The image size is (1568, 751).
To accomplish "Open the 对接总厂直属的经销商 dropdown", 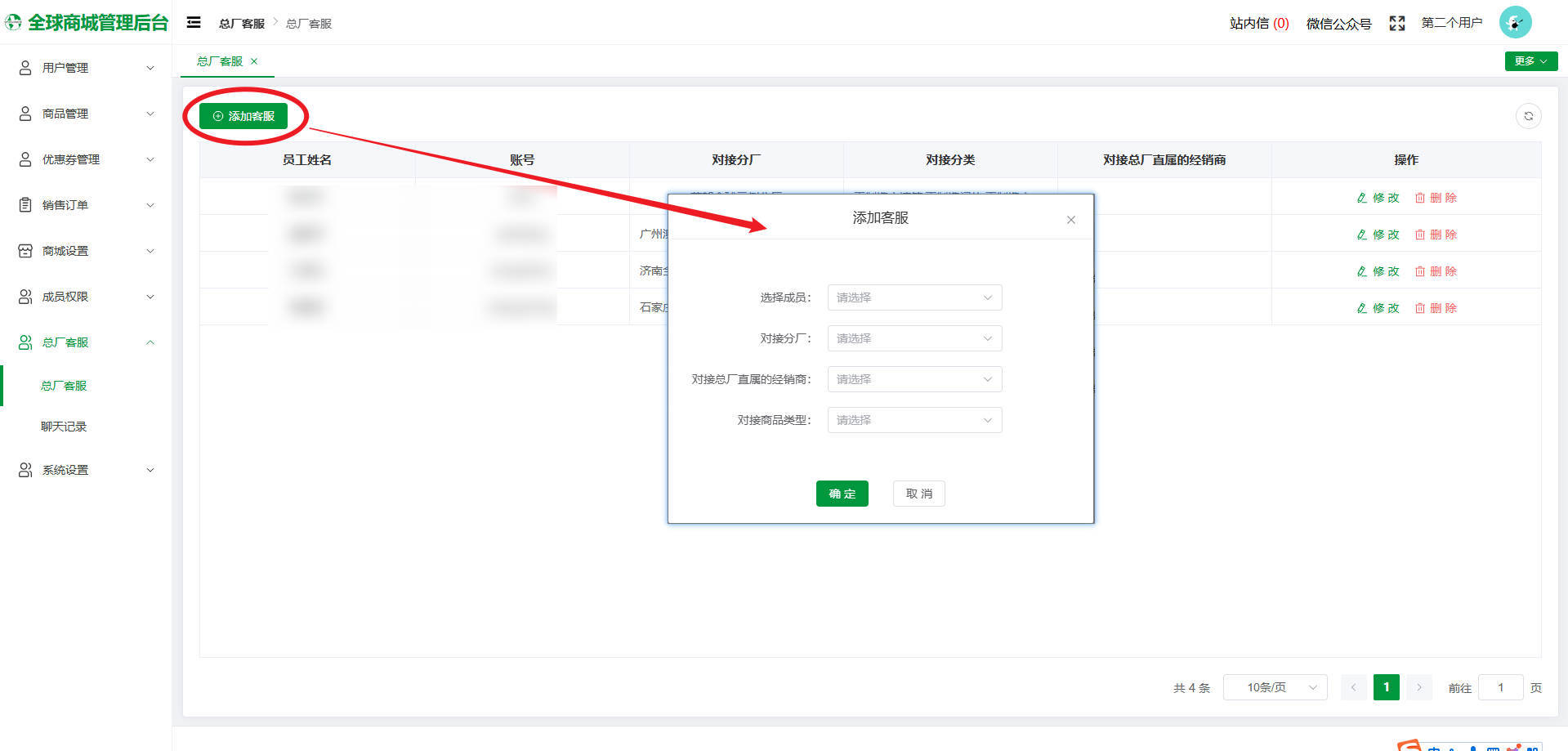I will pos(914,379).
